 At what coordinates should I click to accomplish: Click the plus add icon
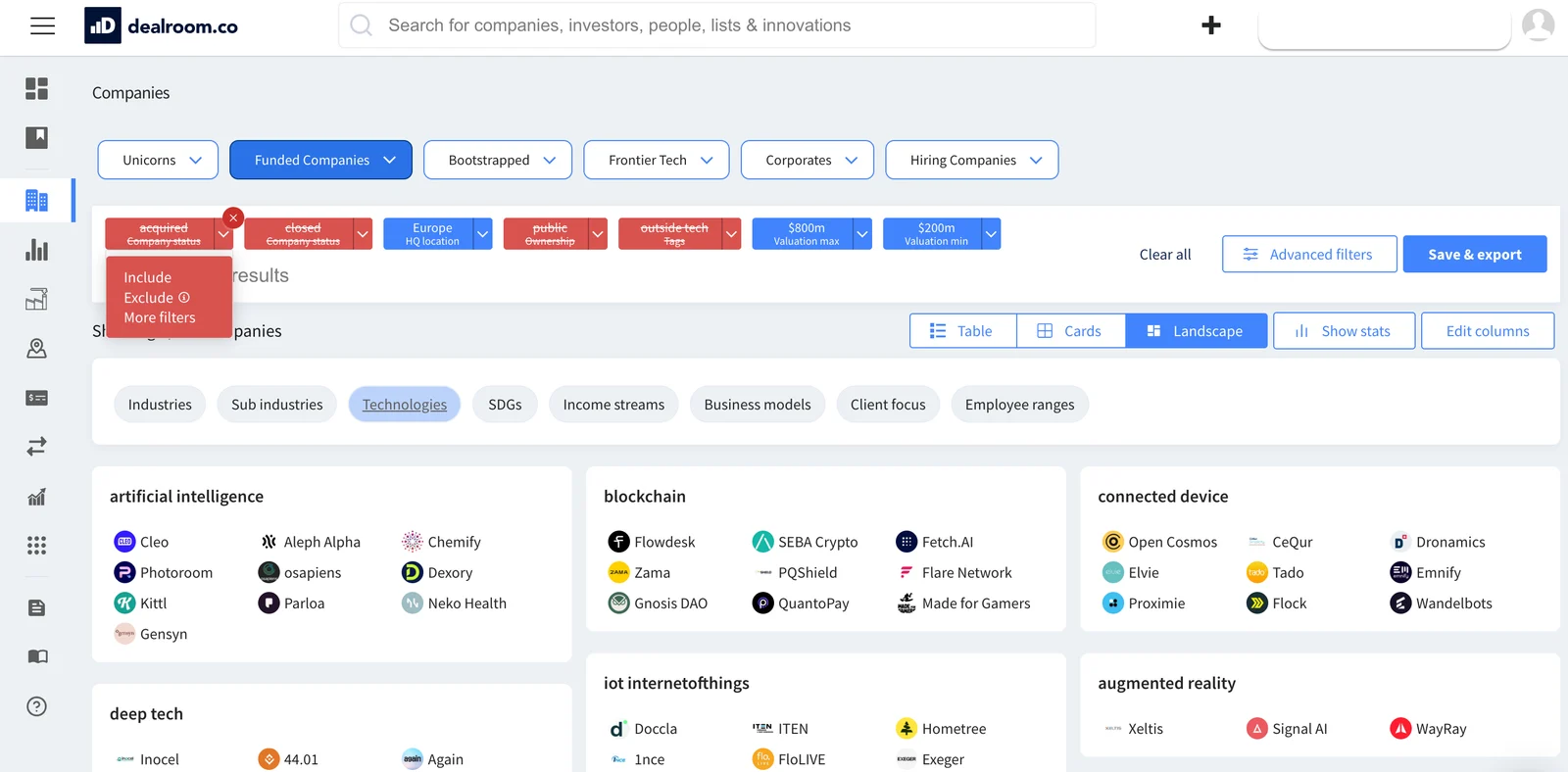[1211, 25]
